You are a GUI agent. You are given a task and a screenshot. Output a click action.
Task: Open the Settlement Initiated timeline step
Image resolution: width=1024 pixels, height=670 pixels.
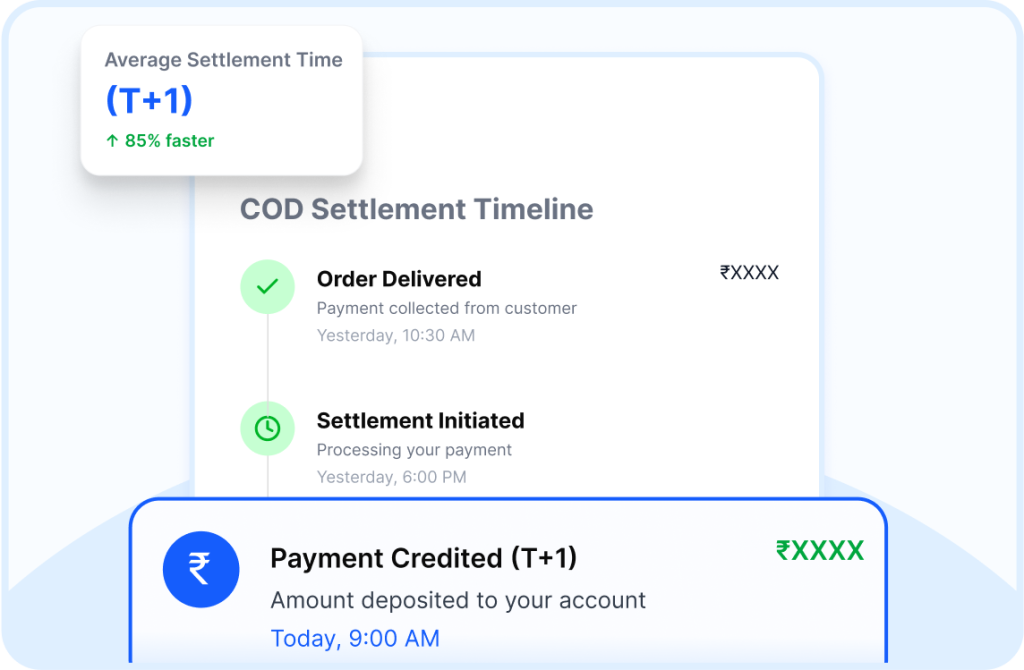coord(420,421)
